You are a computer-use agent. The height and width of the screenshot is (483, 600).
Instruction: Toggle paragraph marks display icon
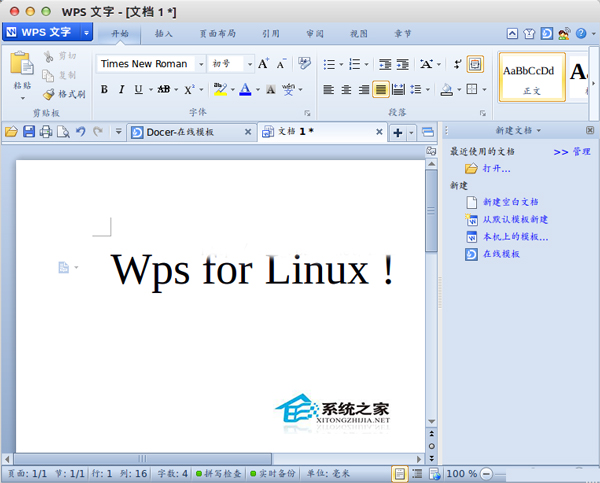[x=457, y=64]
